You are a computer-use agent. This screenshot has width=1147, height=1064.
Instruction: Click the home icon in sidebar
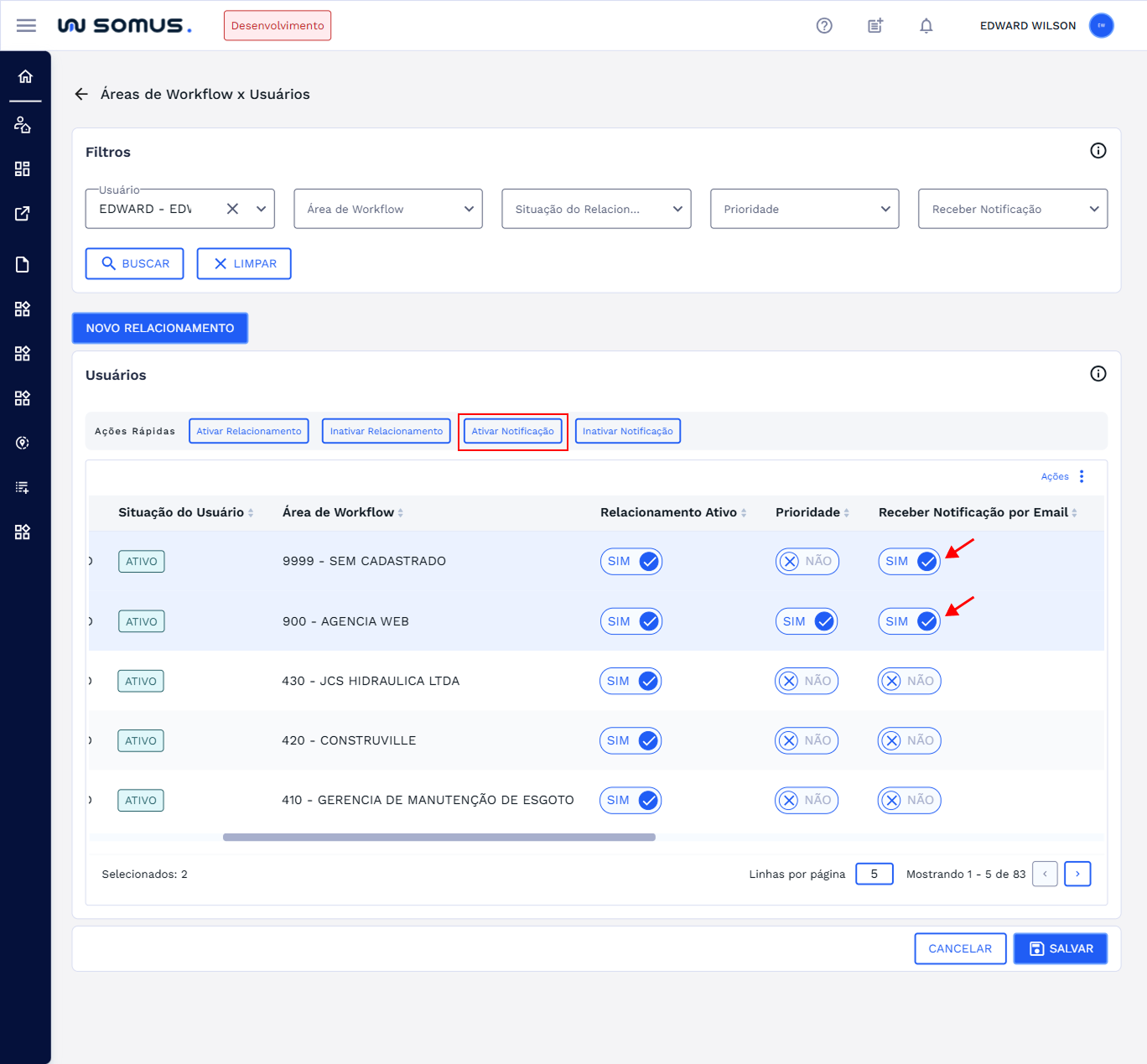click(25, 77)
